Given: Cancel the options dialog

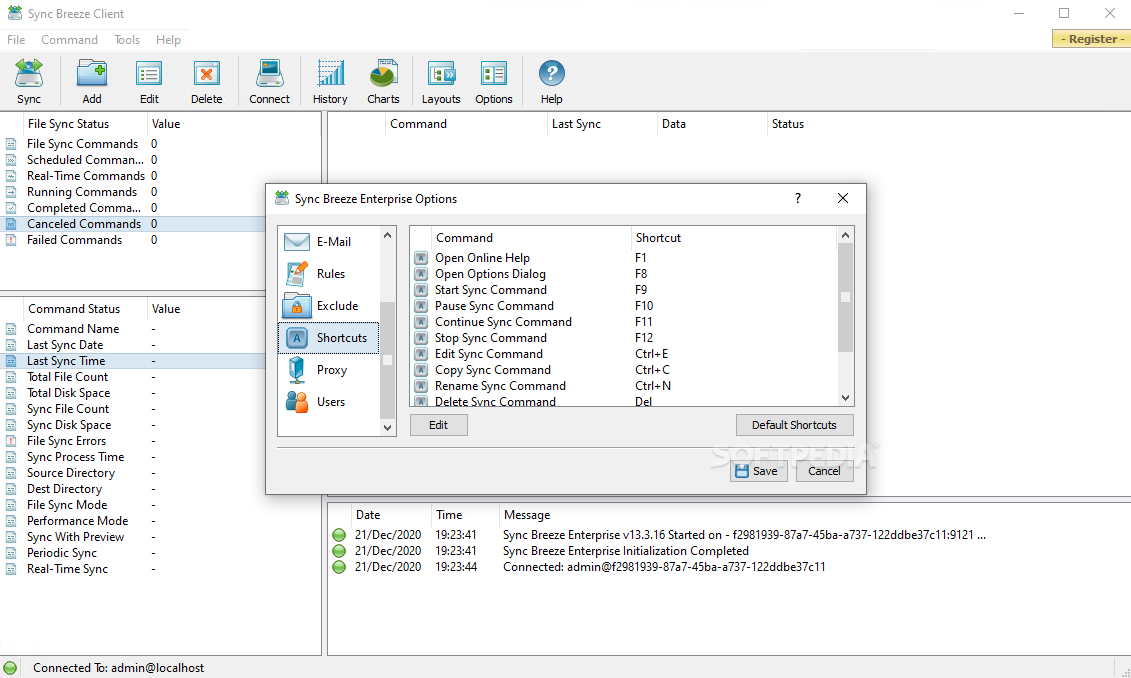Looking at the screenshot, I should [824, 471].
